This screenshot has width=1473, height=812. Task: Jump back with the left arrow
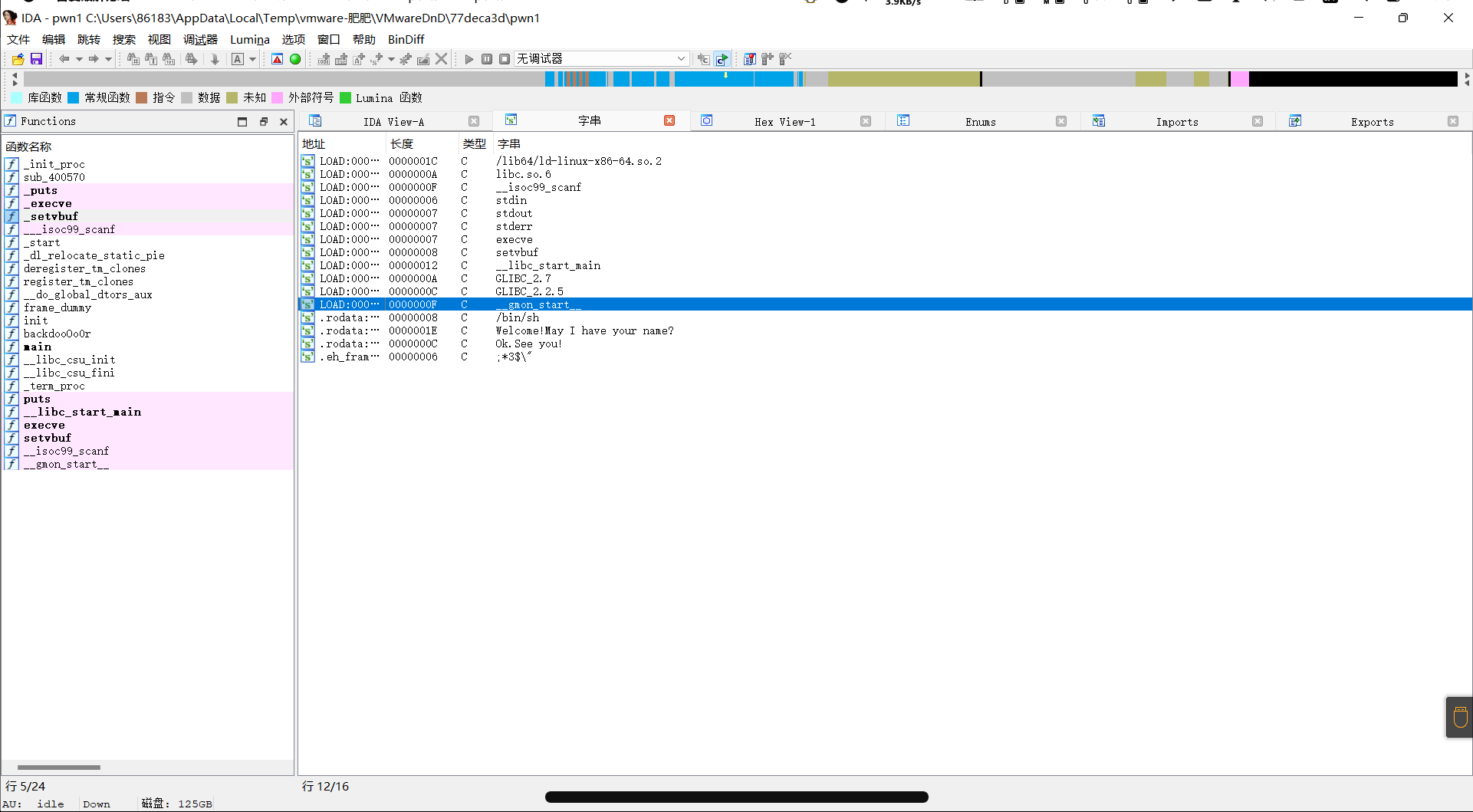point(64,59)
